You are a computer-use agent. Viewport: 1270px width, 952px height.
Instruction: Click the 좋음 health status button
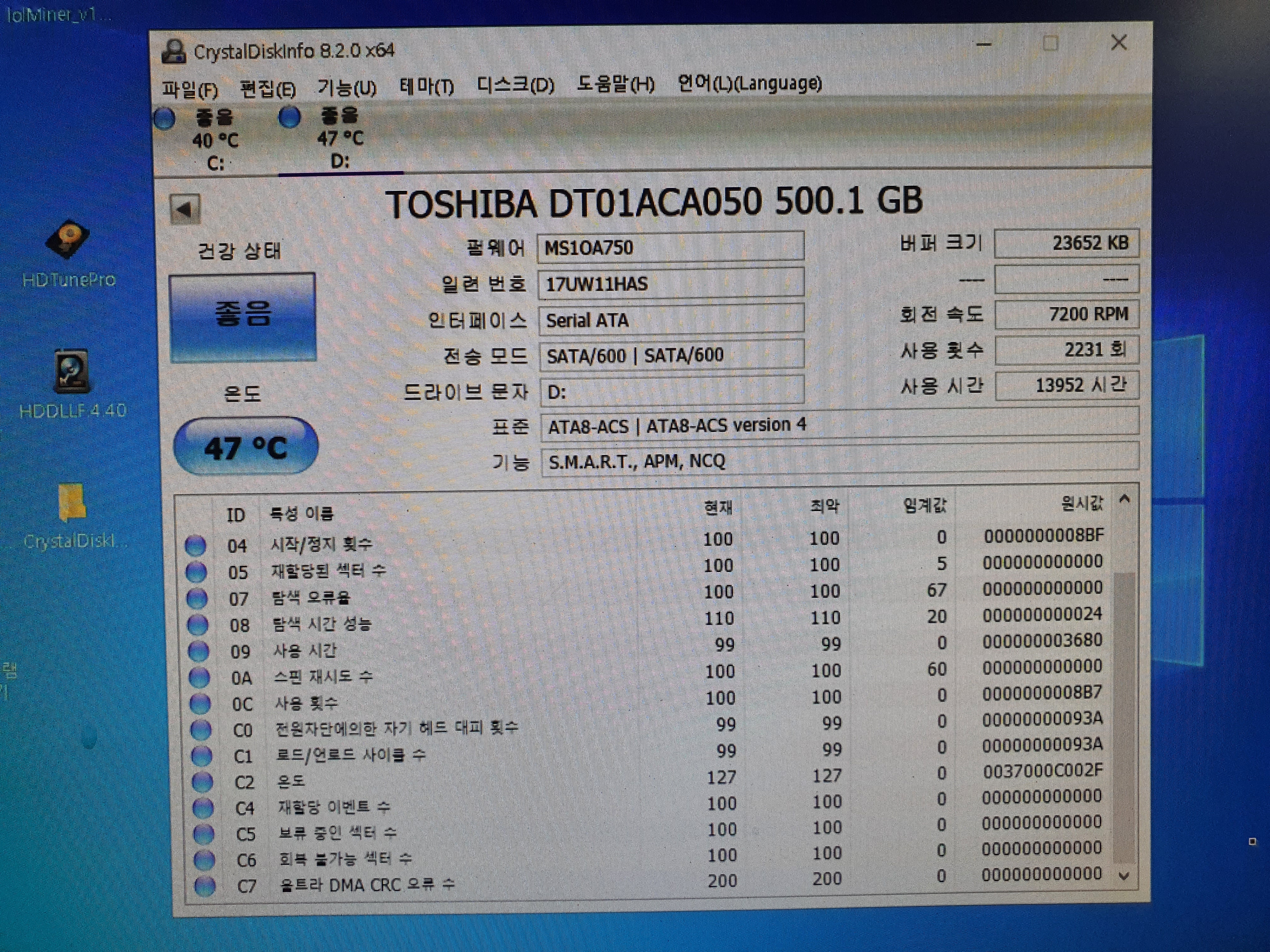coord(242,317)
